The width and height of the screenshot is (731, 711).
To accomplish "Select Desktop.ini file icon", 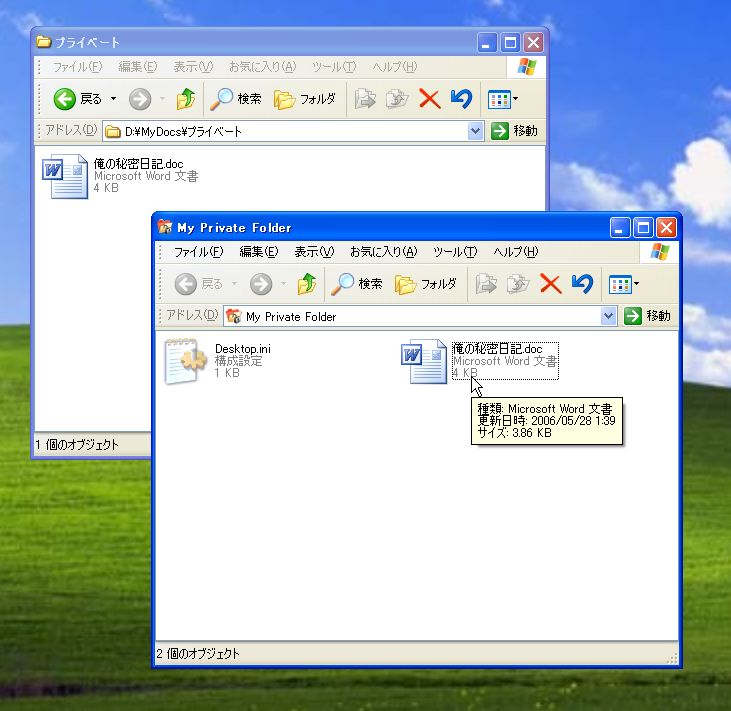I will pos(185,361).
